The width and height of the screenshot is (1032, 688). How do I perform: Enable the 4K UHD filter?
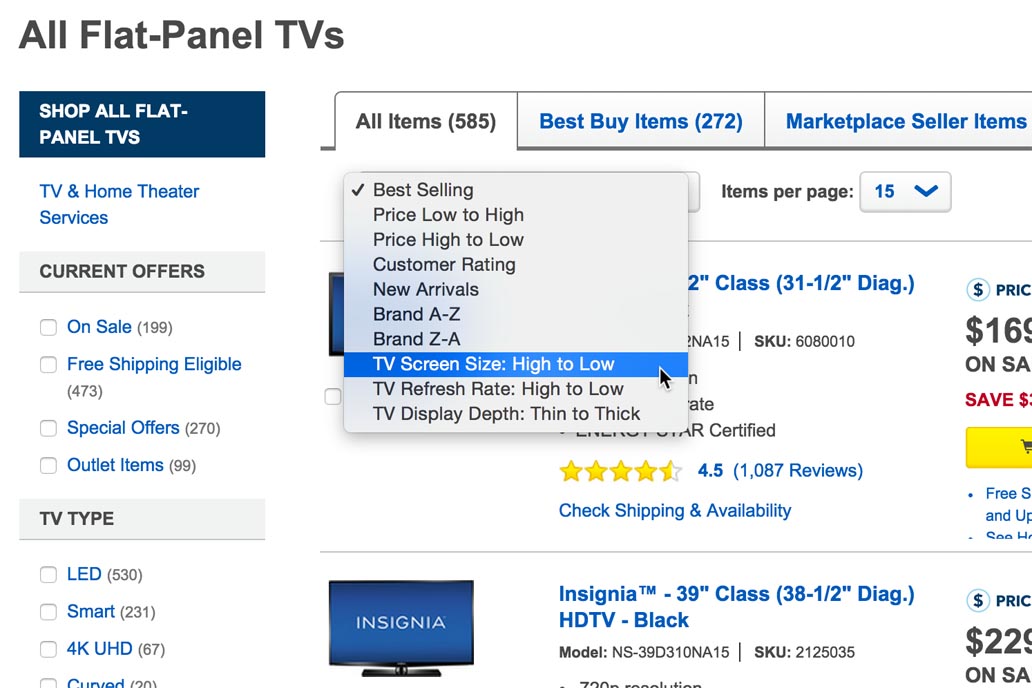(48, 649)
